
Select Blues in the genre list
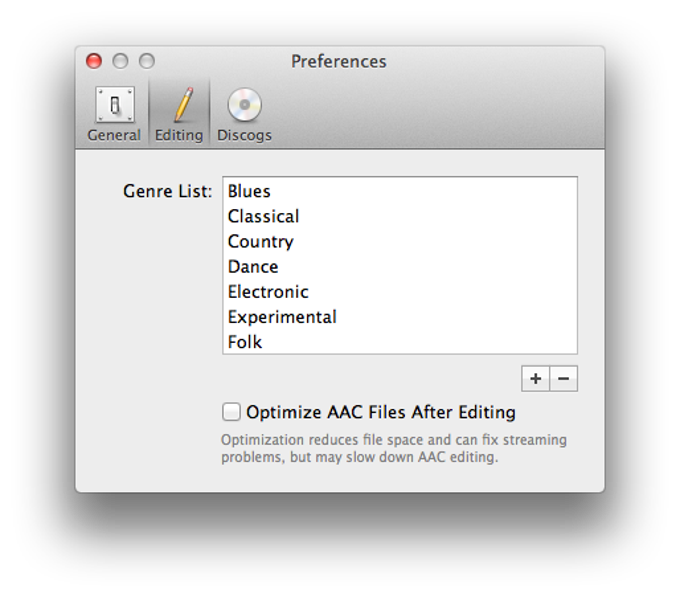[400, 191]
